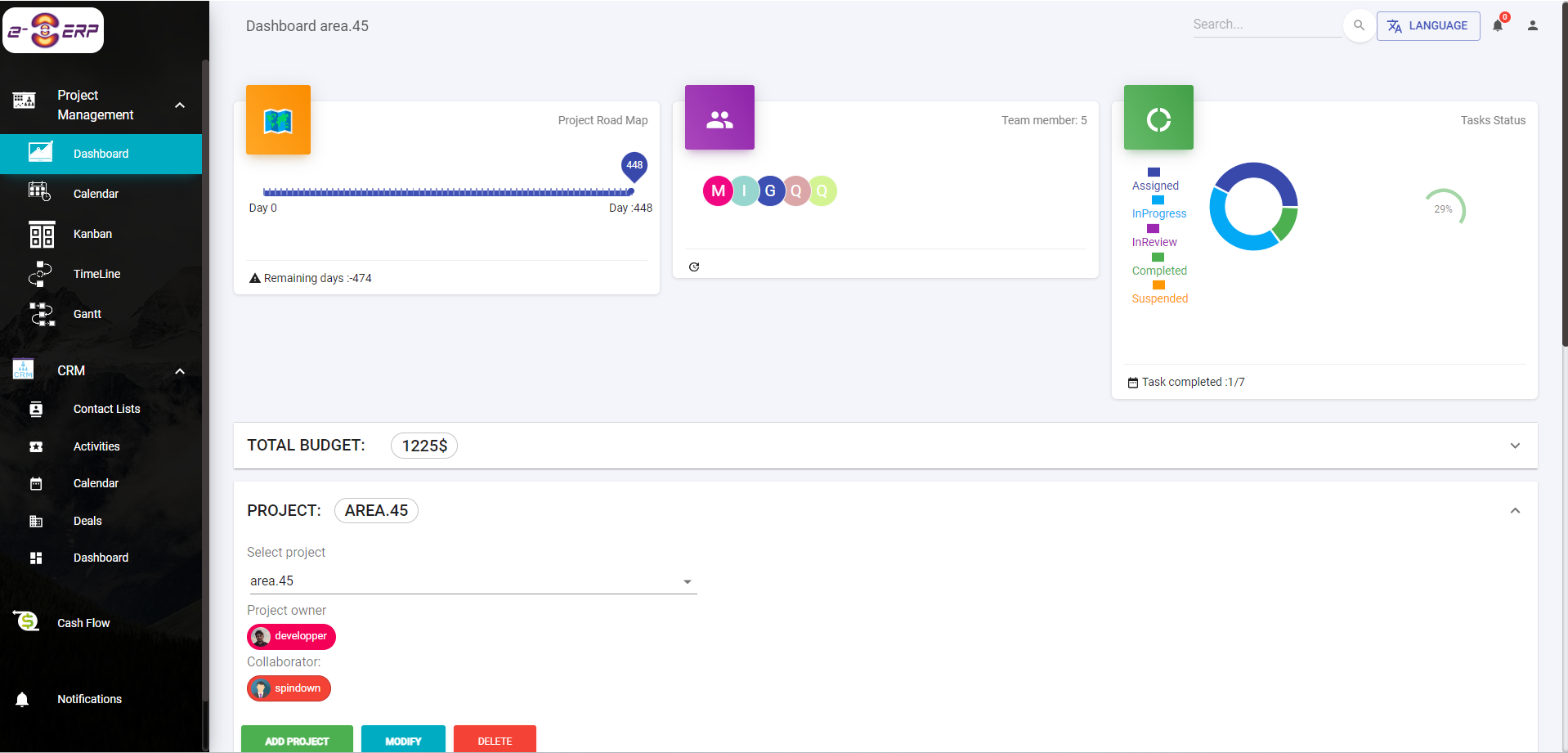Expand the TOTAL BUDGET panel
This screenshot has width=1568, height=753.
click(x=1515, y=446)
